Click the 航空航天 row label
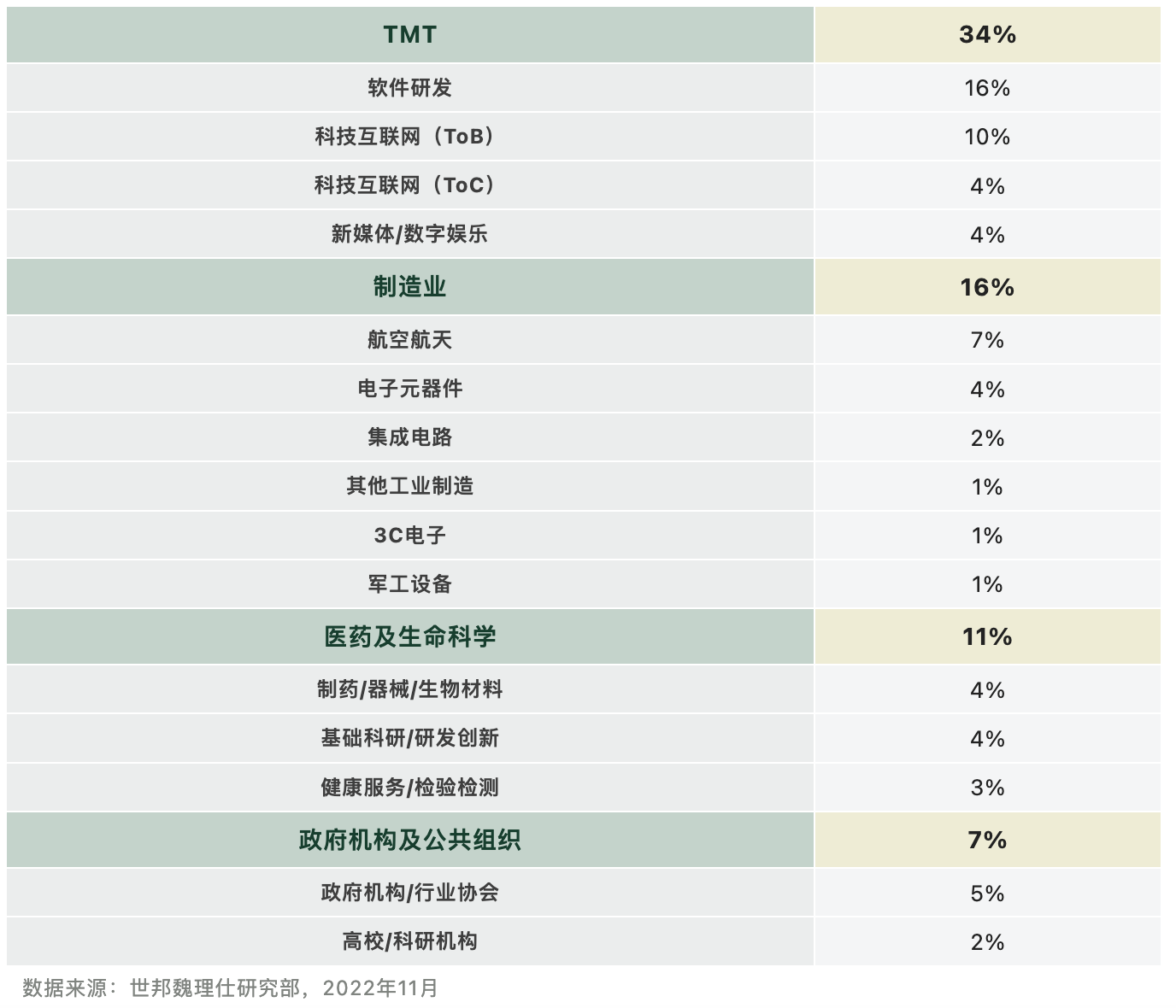Image resolution: width=1176 pixels, height=1008 pixels. 409,340
